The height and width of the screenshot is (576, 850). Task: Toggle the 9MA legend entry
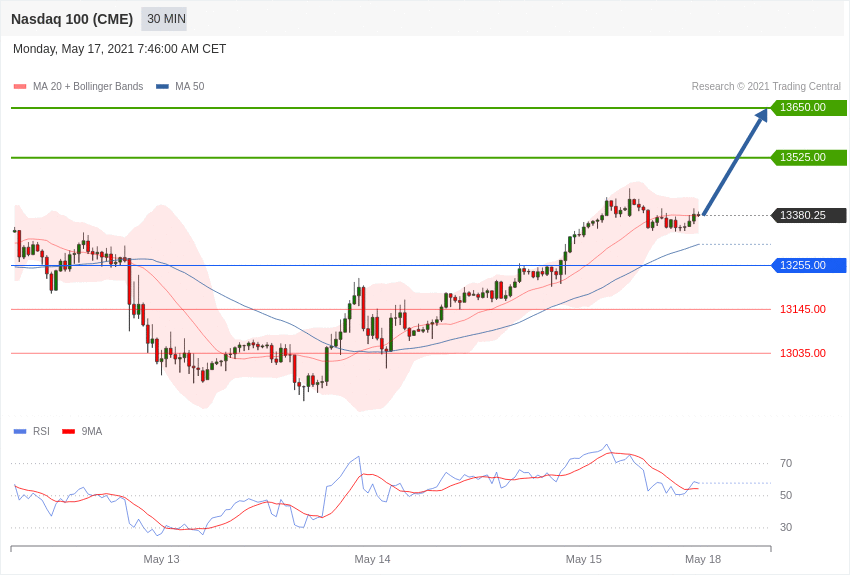pyautogui.click(x=82, y=431)
